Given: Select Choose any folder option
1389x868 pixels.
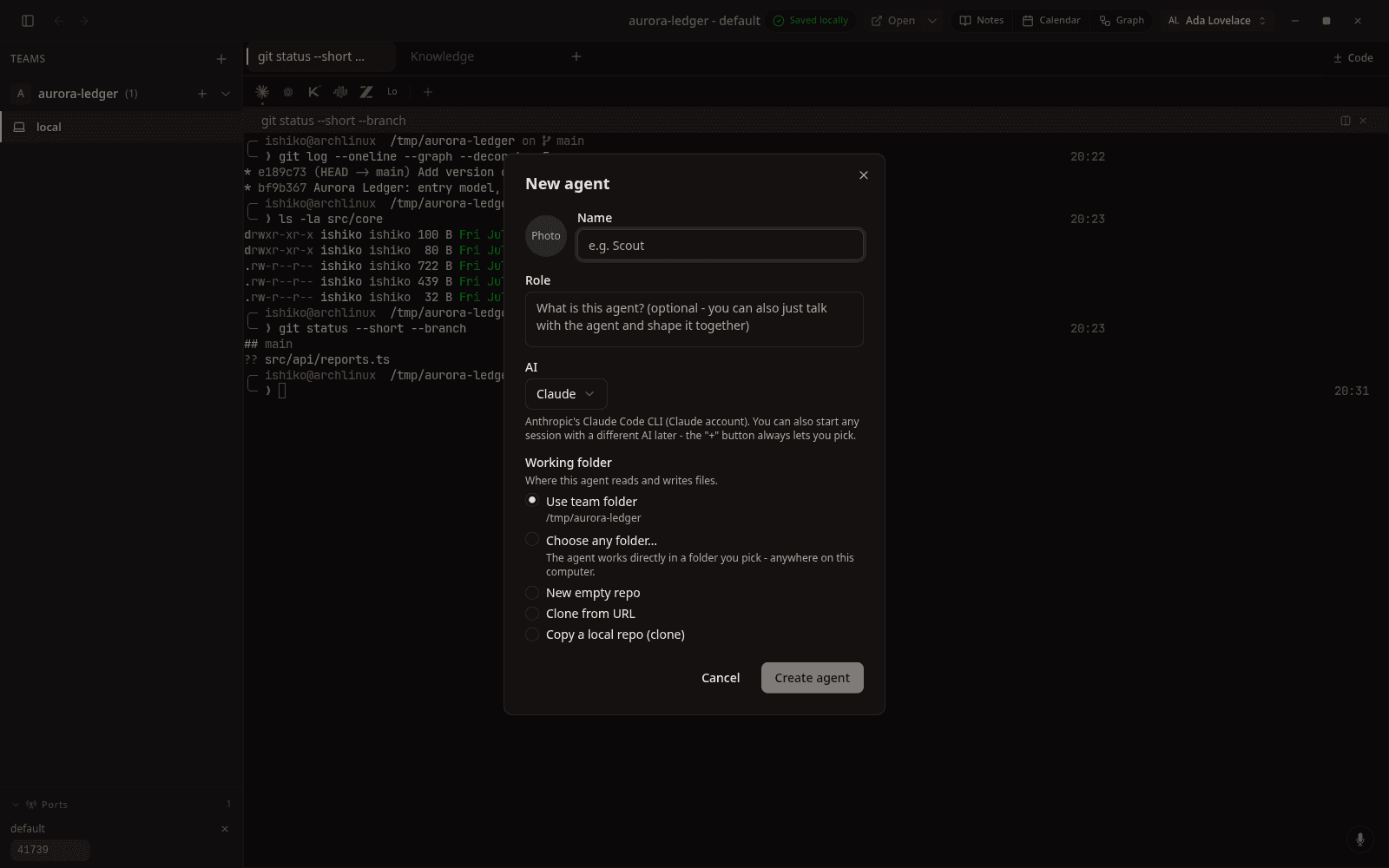Looking at the screenshot, I should coord(532,540).
